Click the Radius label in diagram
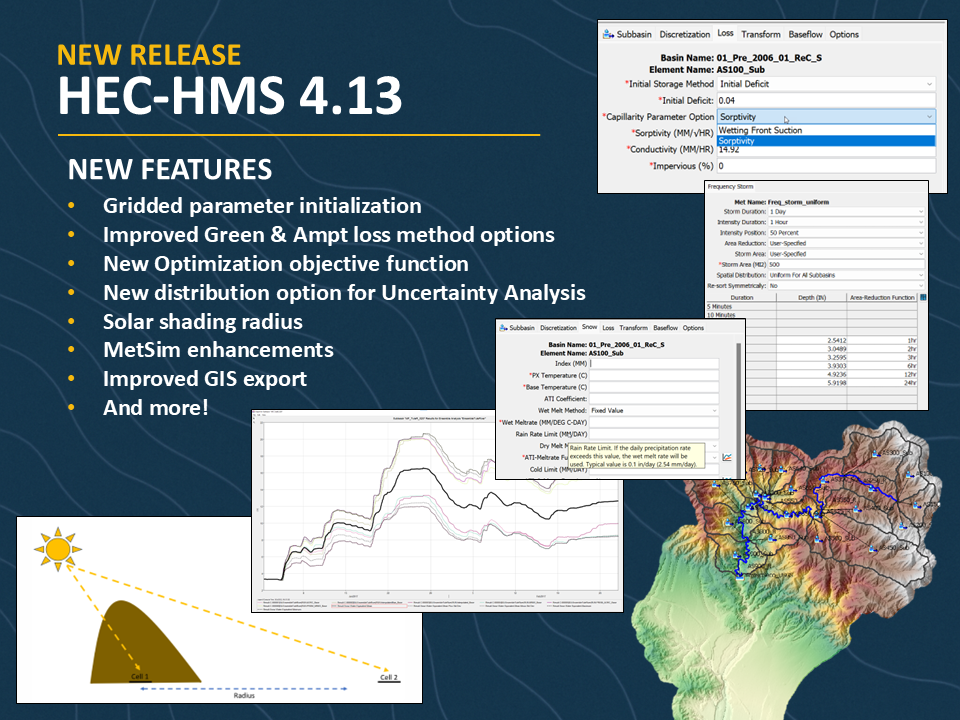 [x=244, y=696]
